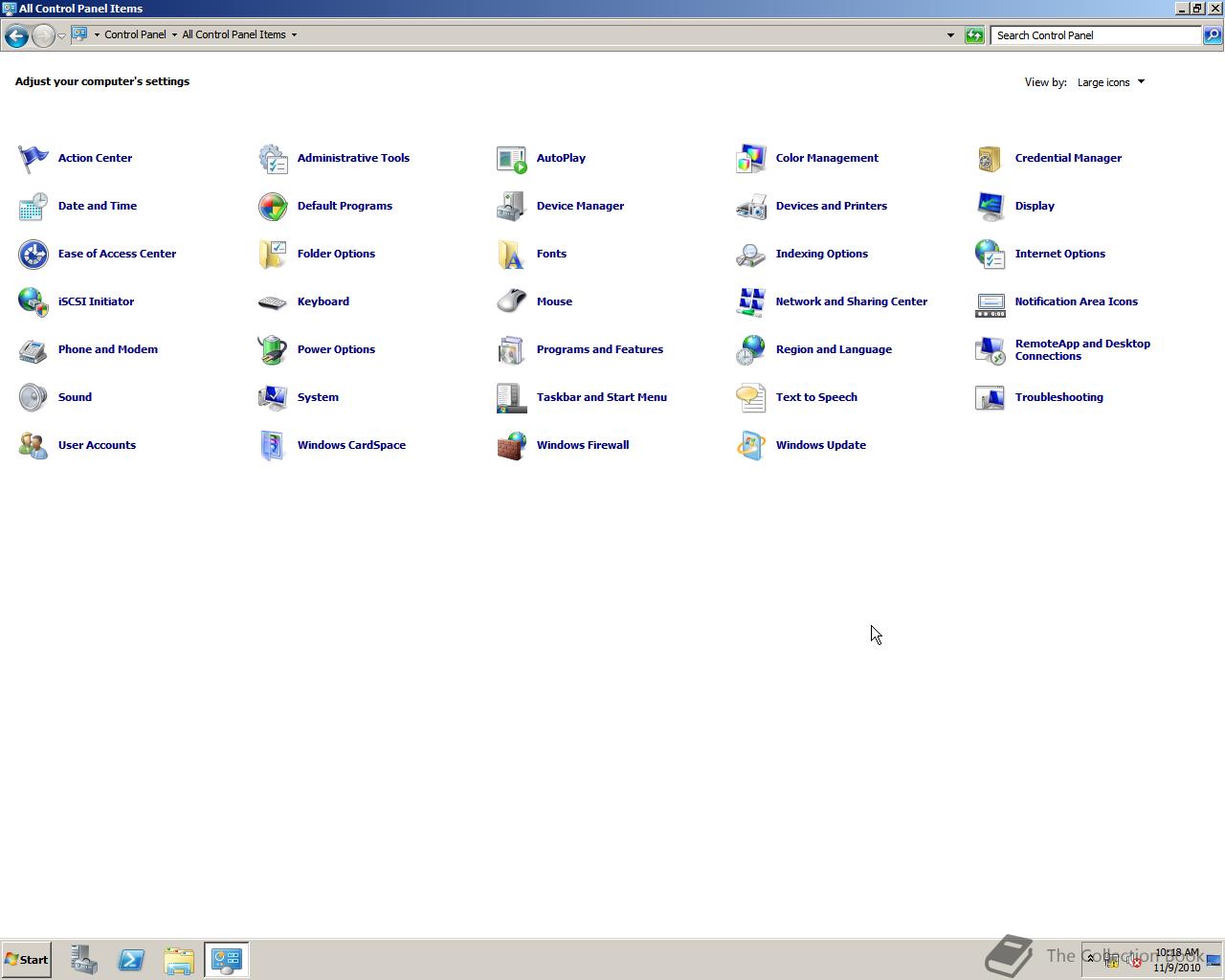Viewport: 1225px width, 980px height.
Task: Open the Device Manager icon
Action: tap(512, 206)
